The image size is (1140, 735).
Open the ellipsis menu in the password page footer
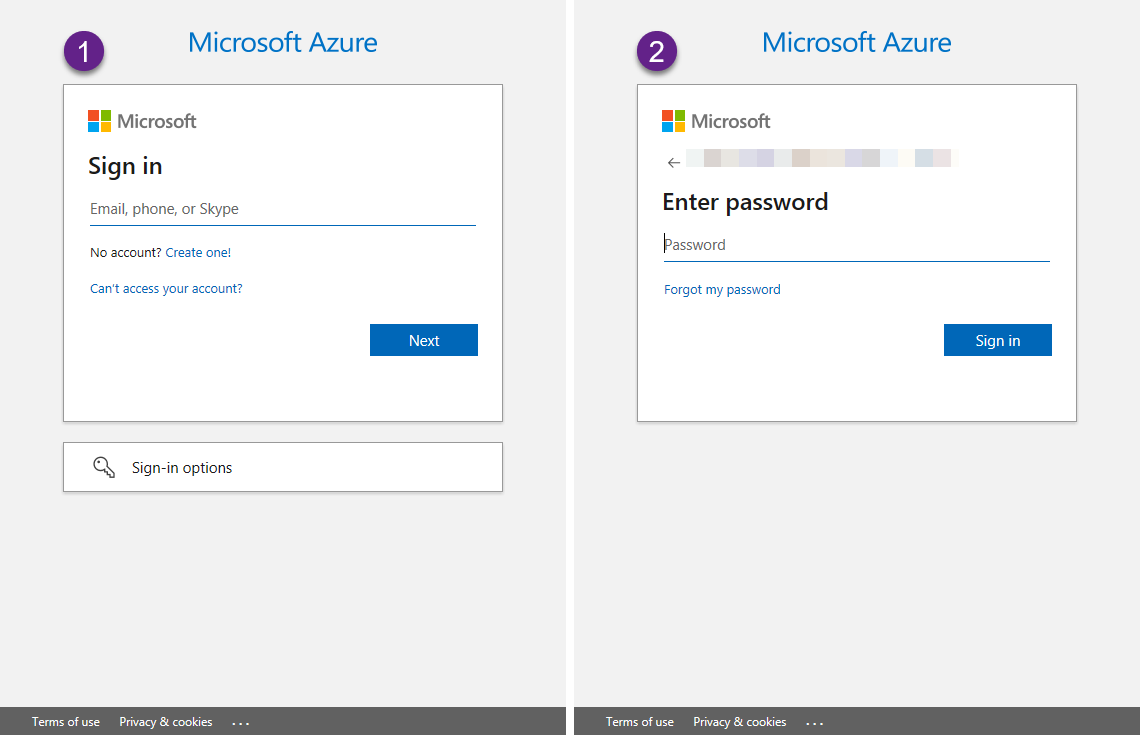[x=815, y=722]
